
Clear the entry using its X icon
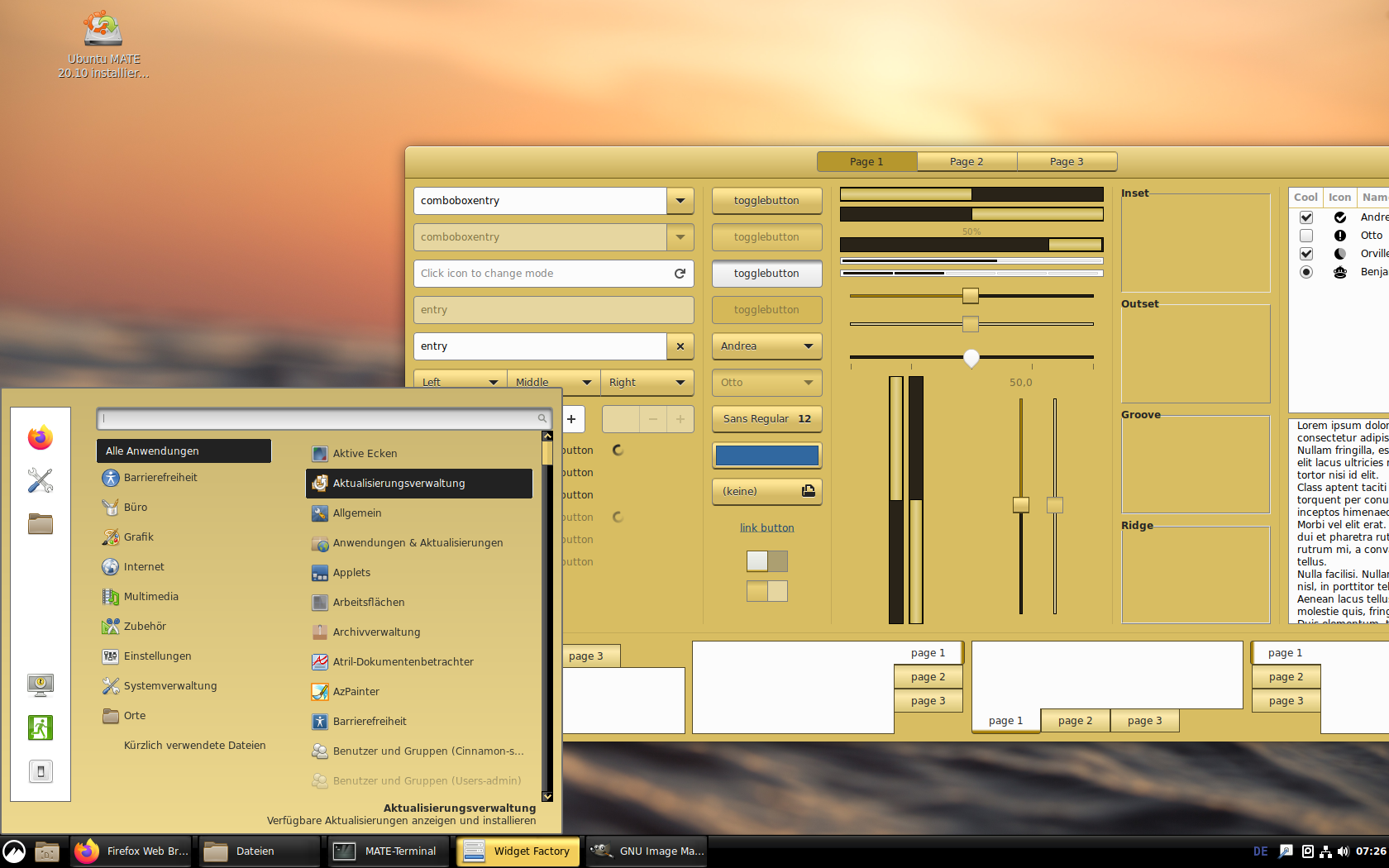point(680,346)
